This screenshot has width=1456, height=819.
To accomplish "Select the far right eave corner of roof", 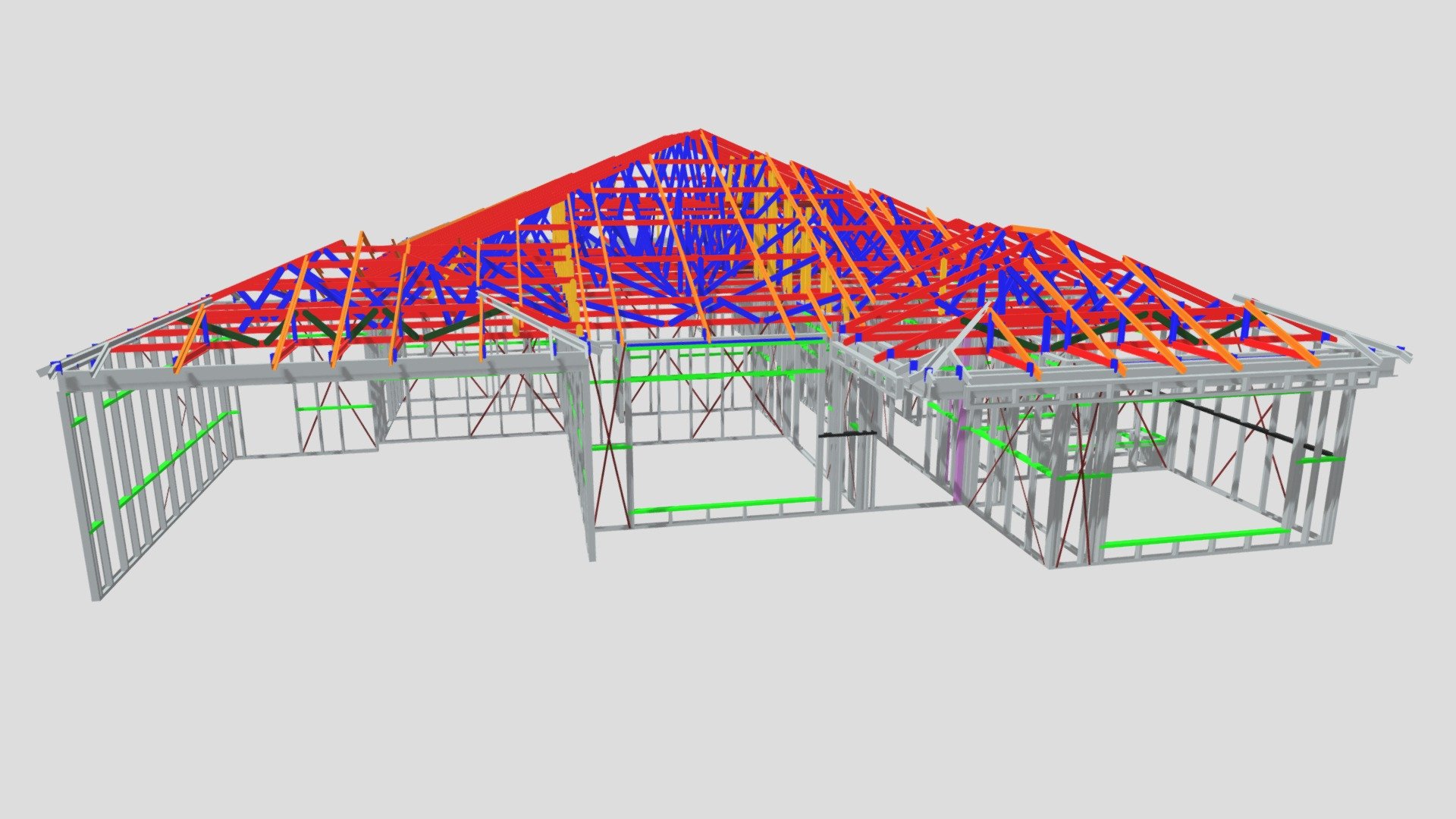I will pyautogui.click(x=1399, y=353).
